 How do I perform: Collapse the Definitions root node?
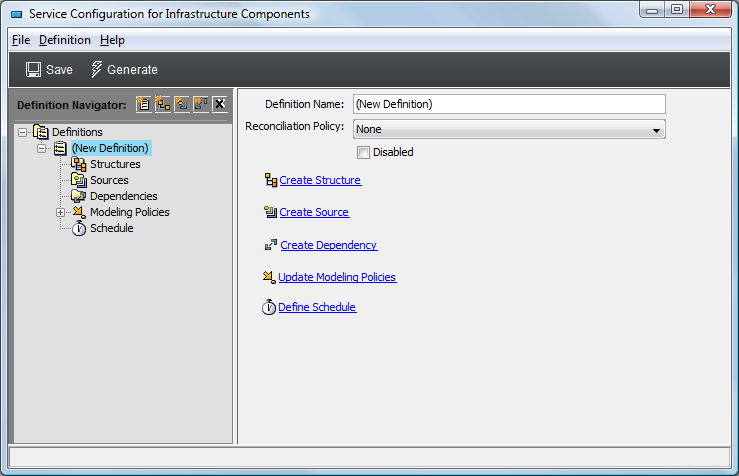point(22,132)
